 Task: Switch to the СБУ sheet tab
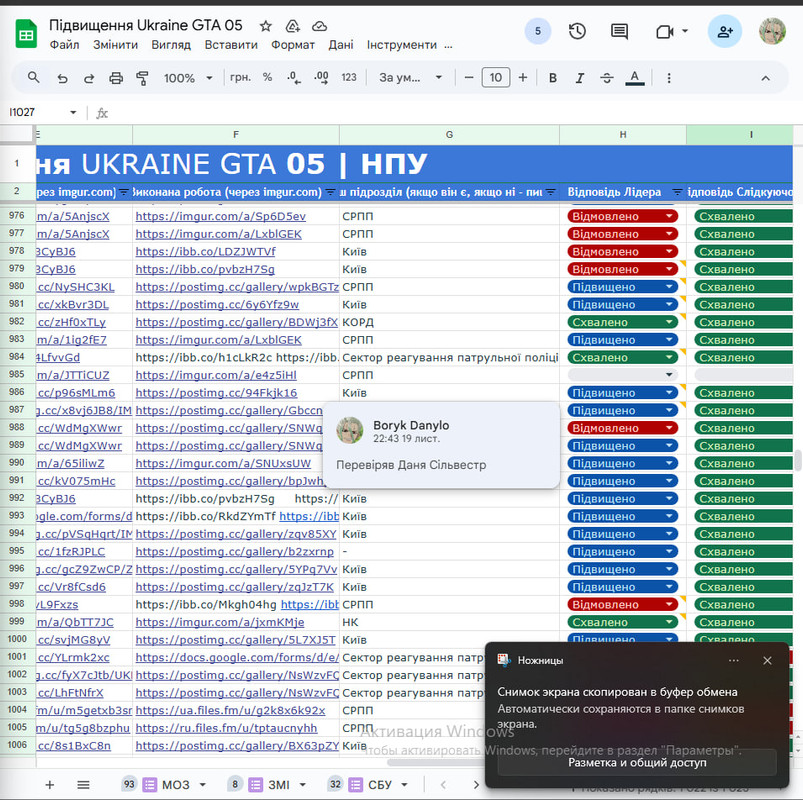pos(380,784)
